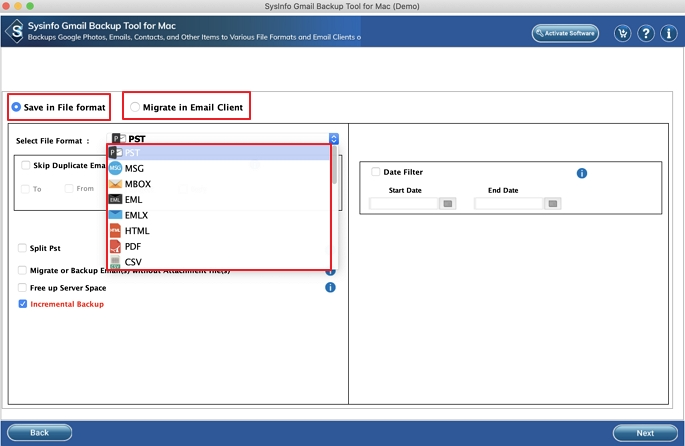Screen dimensions: 685x446
Task: Uncheck the Incremental Backup checkbox
Action: click(x=23, y=304)
